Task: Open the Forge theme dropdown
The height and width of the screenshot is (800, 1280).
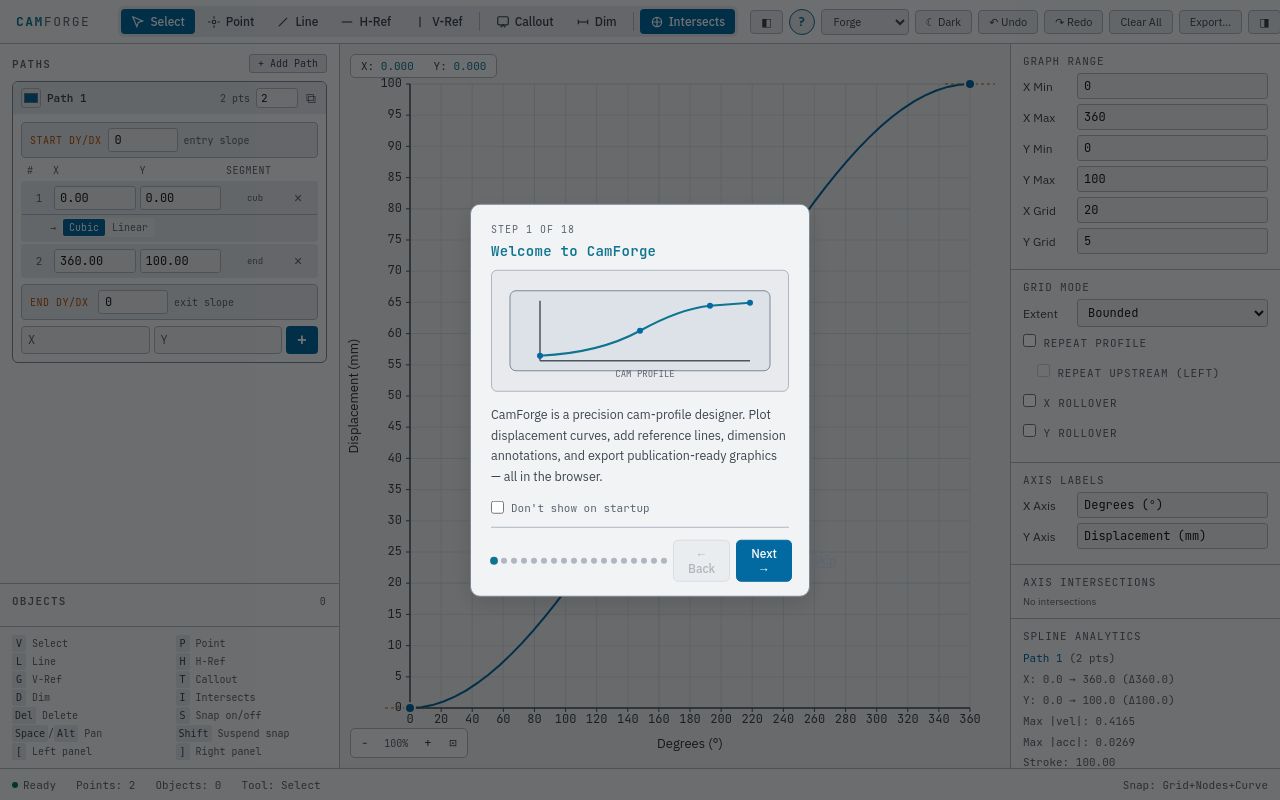Action: click(x=864, y=22)
